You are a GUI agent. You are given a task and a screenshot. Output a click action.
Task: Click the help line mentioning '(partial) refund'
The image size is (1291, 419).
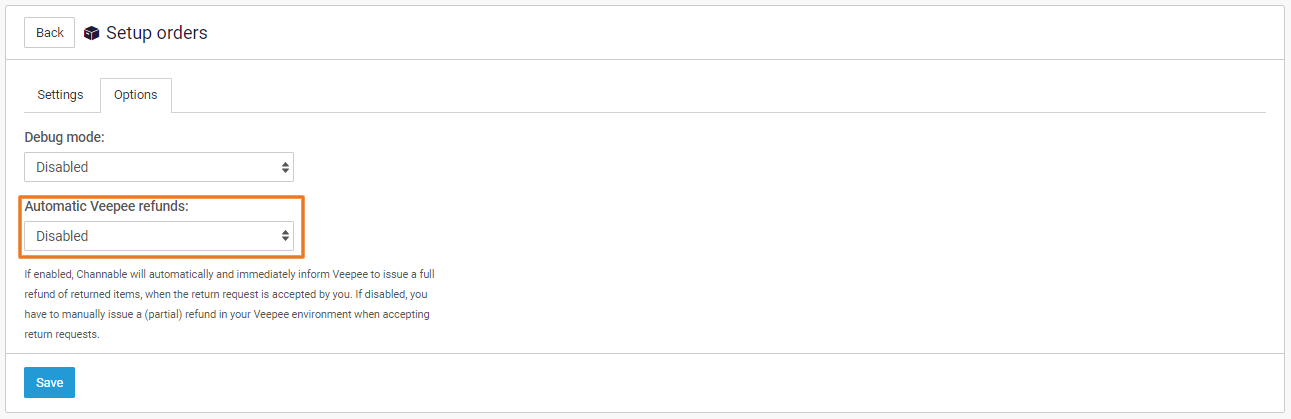(226, 314)
